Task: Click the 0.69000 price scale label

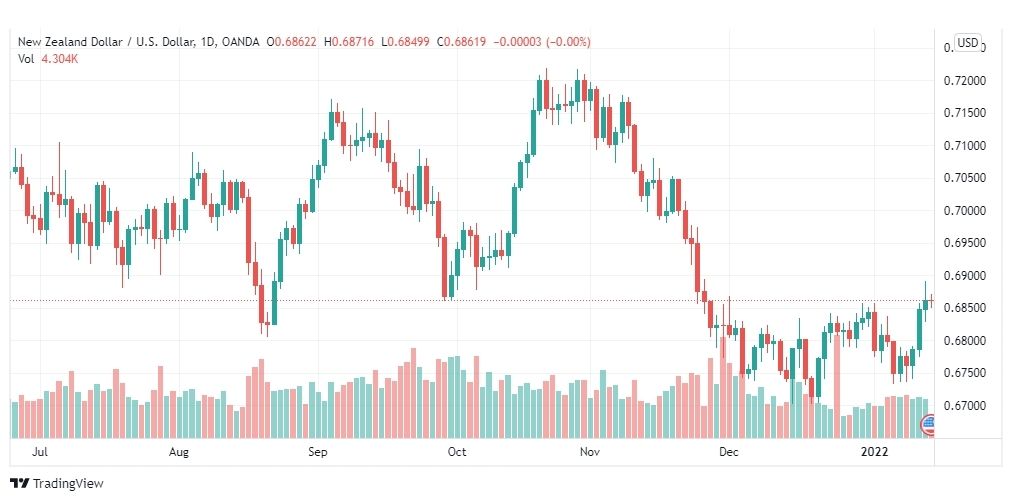Action: pyautogui.click(x=964, y=276)
